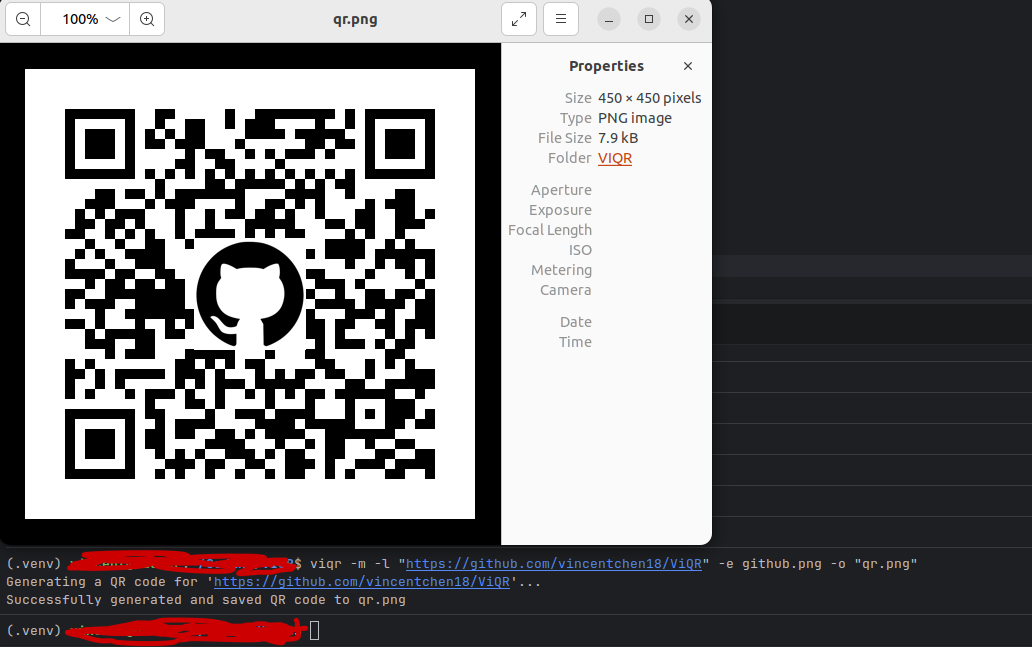Open GitHub URL in 'Generating a QR code' line
The width and height of the screenshot is (1032, 647).
click(x=361, y=582)
